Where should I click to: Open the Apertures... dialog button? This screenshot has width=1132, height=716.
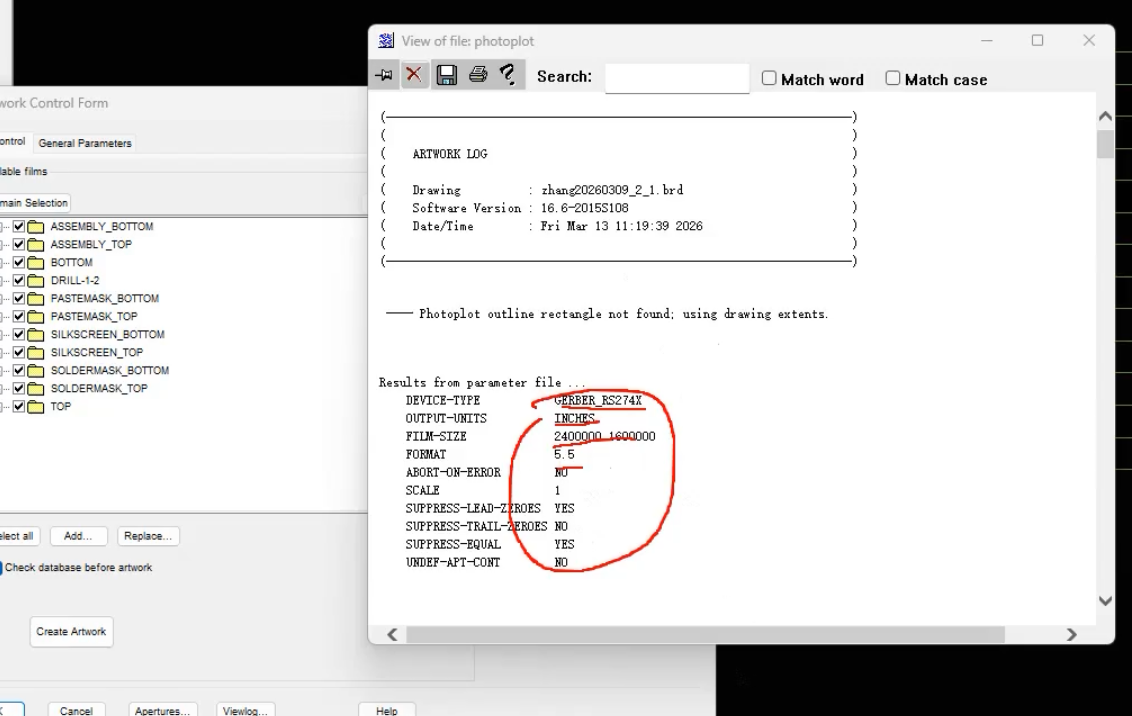(162, 710)
